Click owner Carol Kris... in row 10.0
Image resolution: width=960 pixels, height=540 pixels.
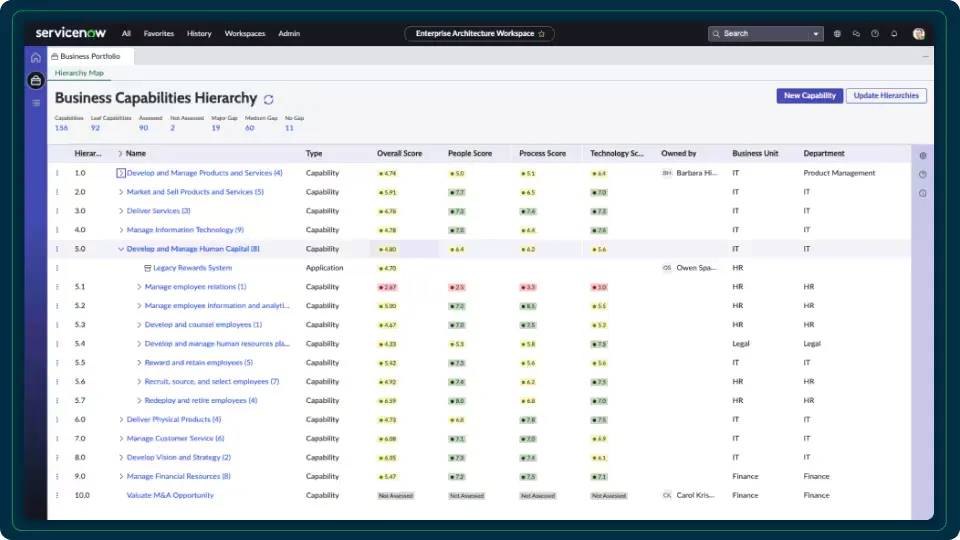pos(695,495)
